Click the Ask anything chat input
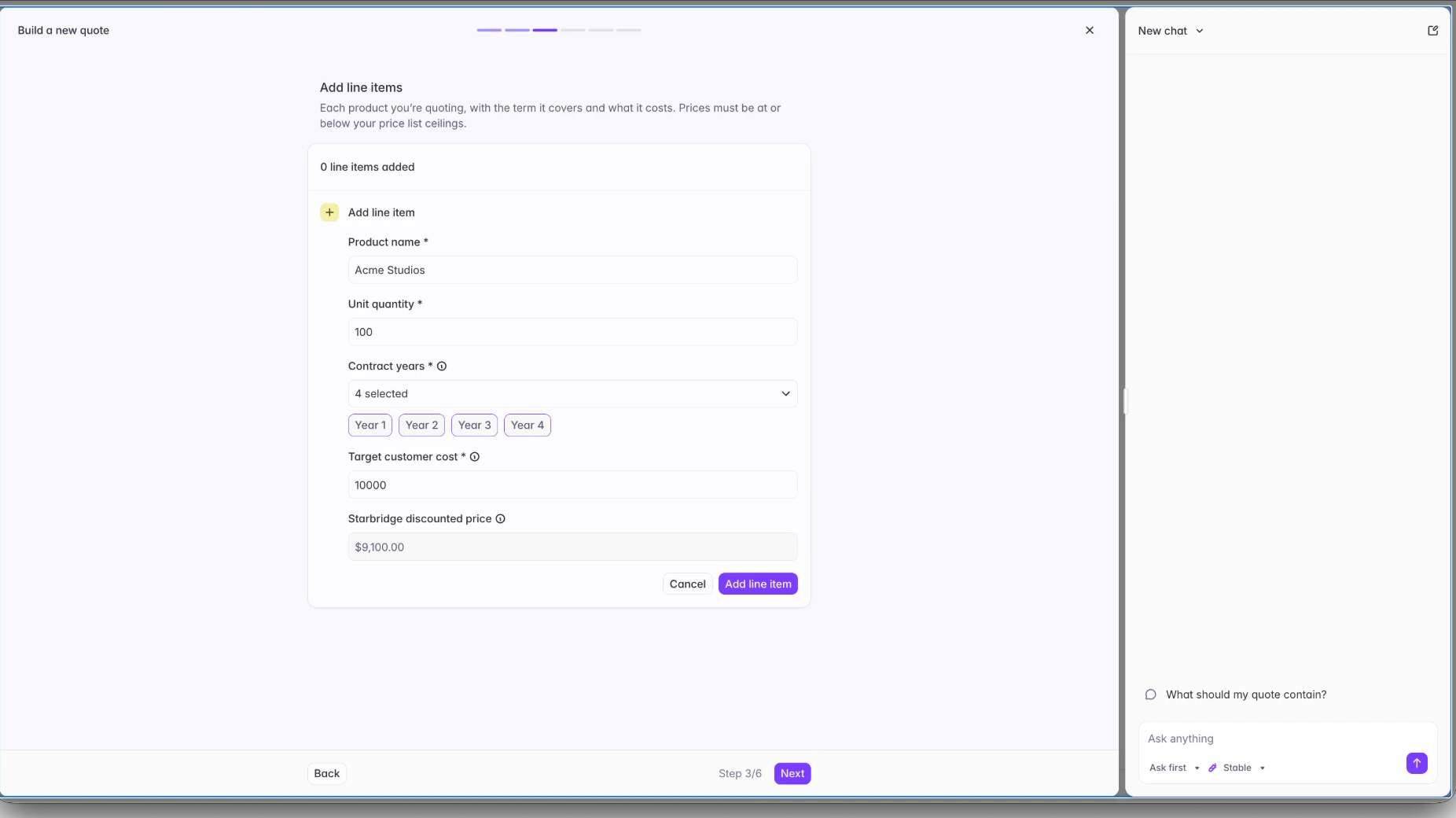Image resolution: width=1456 pixels, height=818 pixels. click(x=1288, y=739)
